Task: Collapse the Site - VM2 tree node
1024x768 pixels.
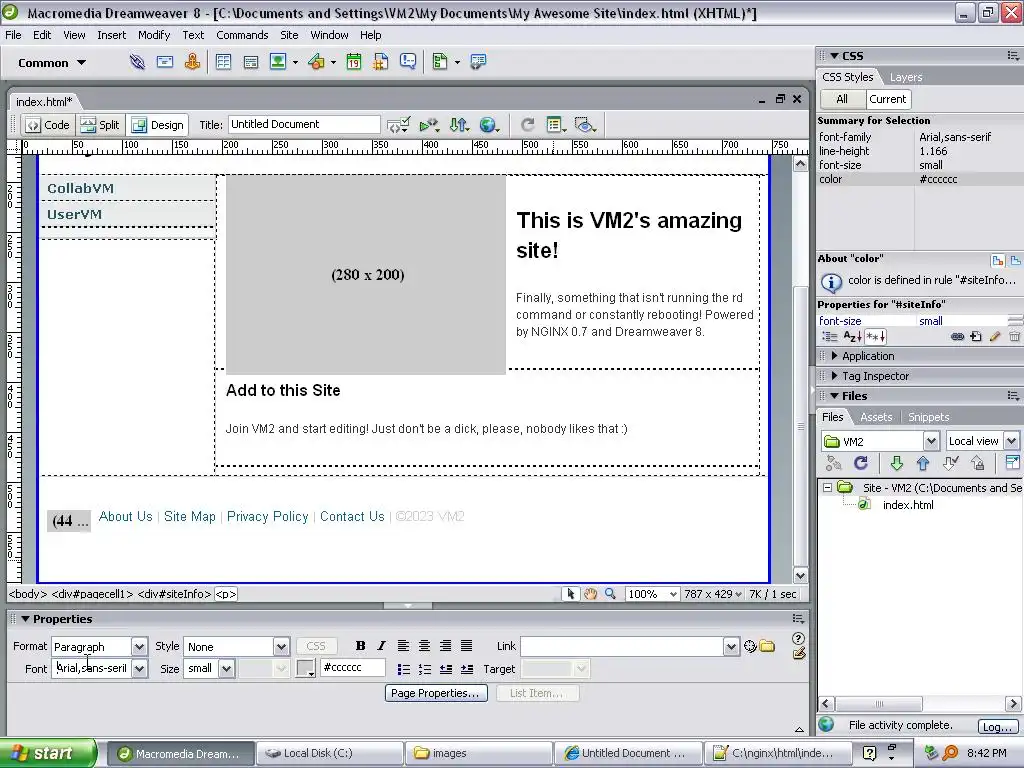Action: click(827, 488)
